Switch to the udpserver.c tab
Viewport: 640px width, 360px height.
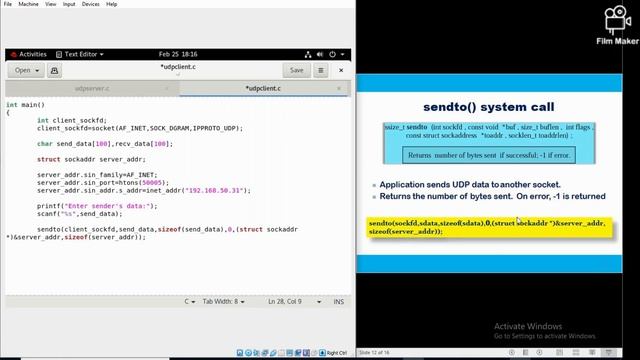point(92,88)
